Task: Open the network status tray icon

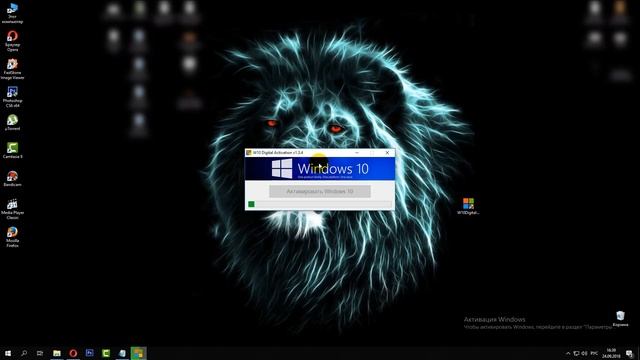Action: pyautogui.click(x=576, y=353)
